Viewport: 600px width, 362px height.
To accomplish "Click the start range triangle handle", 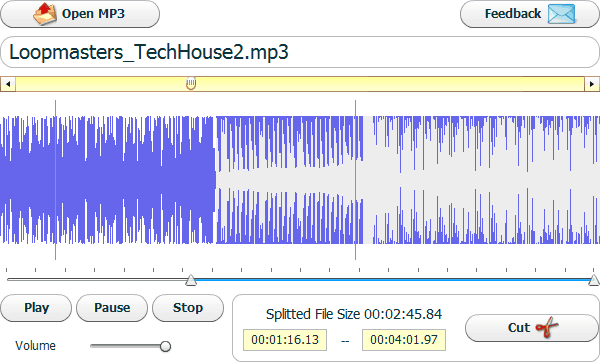I will point(191,280).
